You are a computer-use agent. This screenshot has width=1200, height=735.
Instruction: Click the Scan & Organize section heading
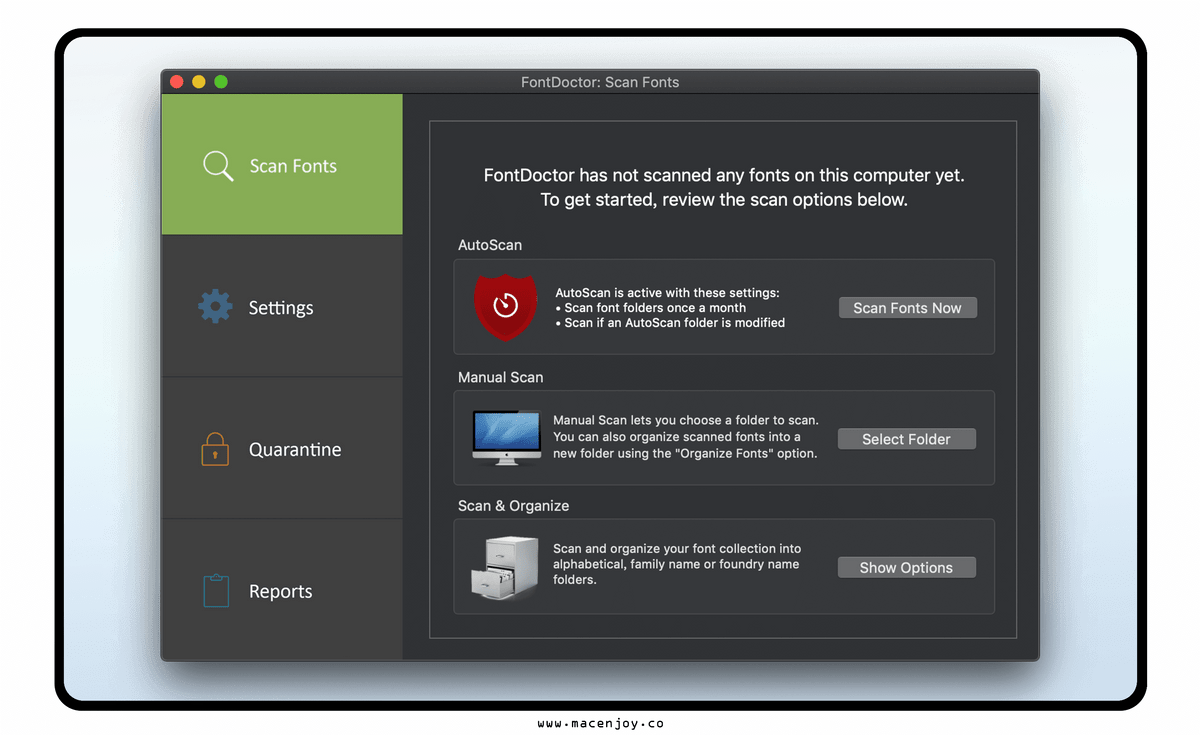(514, 506)
